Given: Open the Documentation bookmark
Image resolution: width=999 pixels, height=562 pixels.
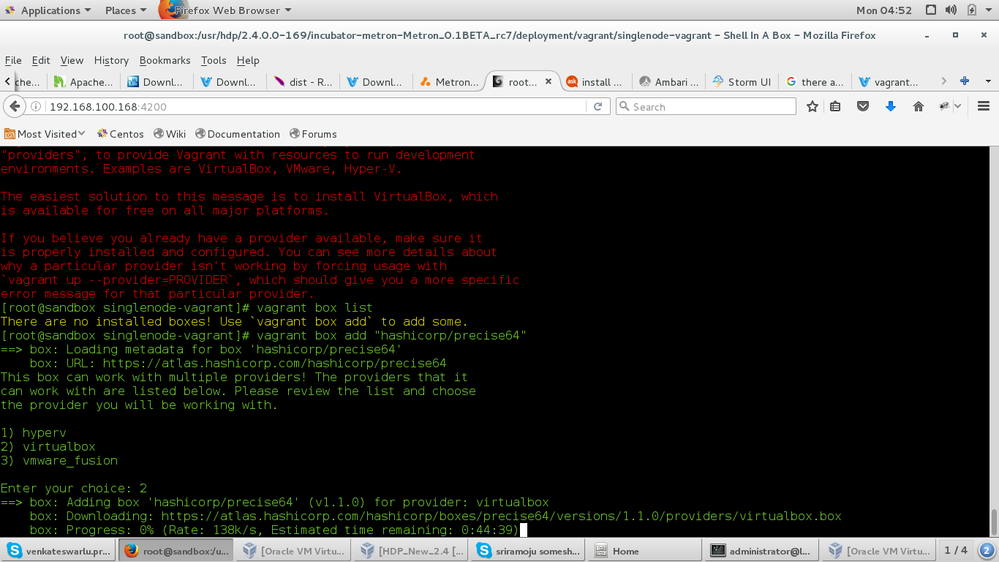Looking at the screenshot, I should pos(238,134).
